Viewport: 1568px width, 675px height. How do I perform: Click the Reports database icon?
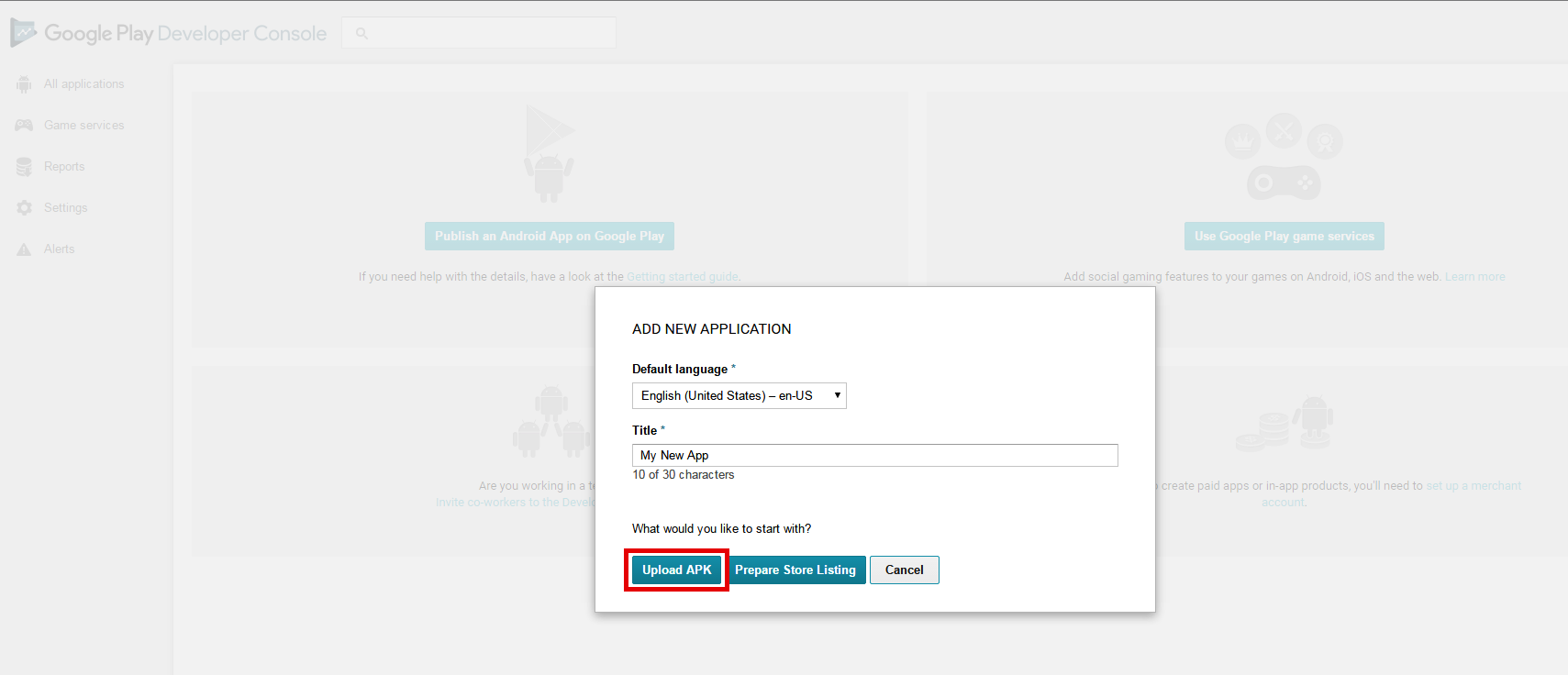tap(24, 166)
